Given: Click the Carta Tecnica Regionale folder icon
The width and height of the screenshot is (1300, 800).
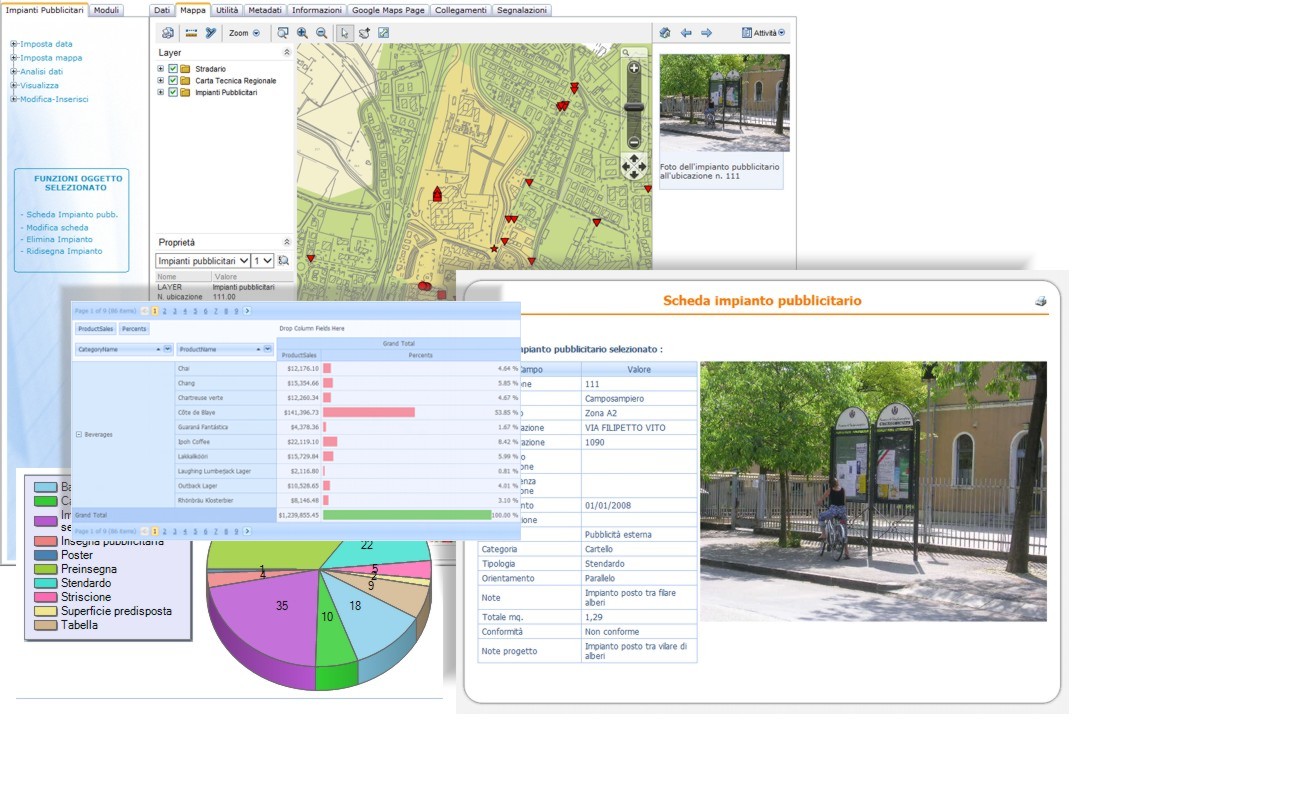Looking at the screenshot, I should click(185, 81).
